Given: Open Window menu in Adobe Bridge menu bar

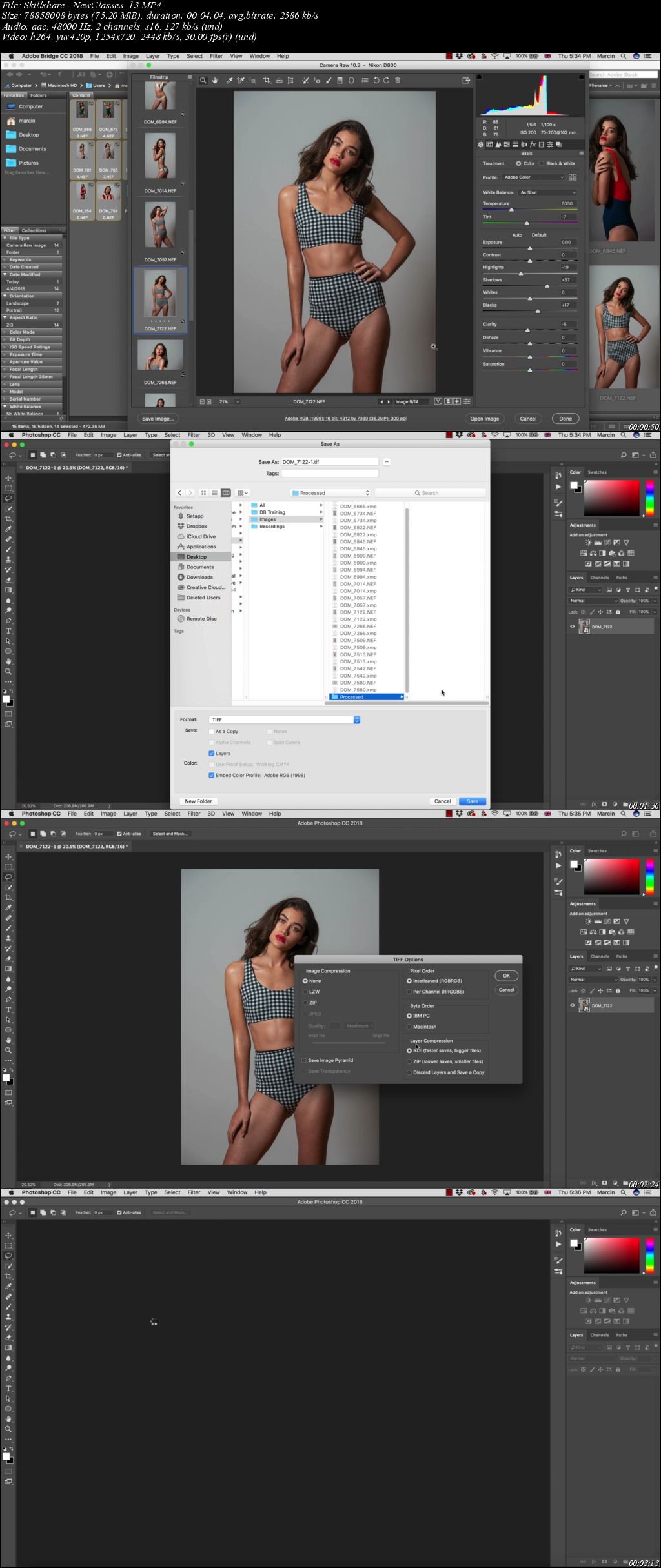Looking at the screenshot, I should pos(259,56).
